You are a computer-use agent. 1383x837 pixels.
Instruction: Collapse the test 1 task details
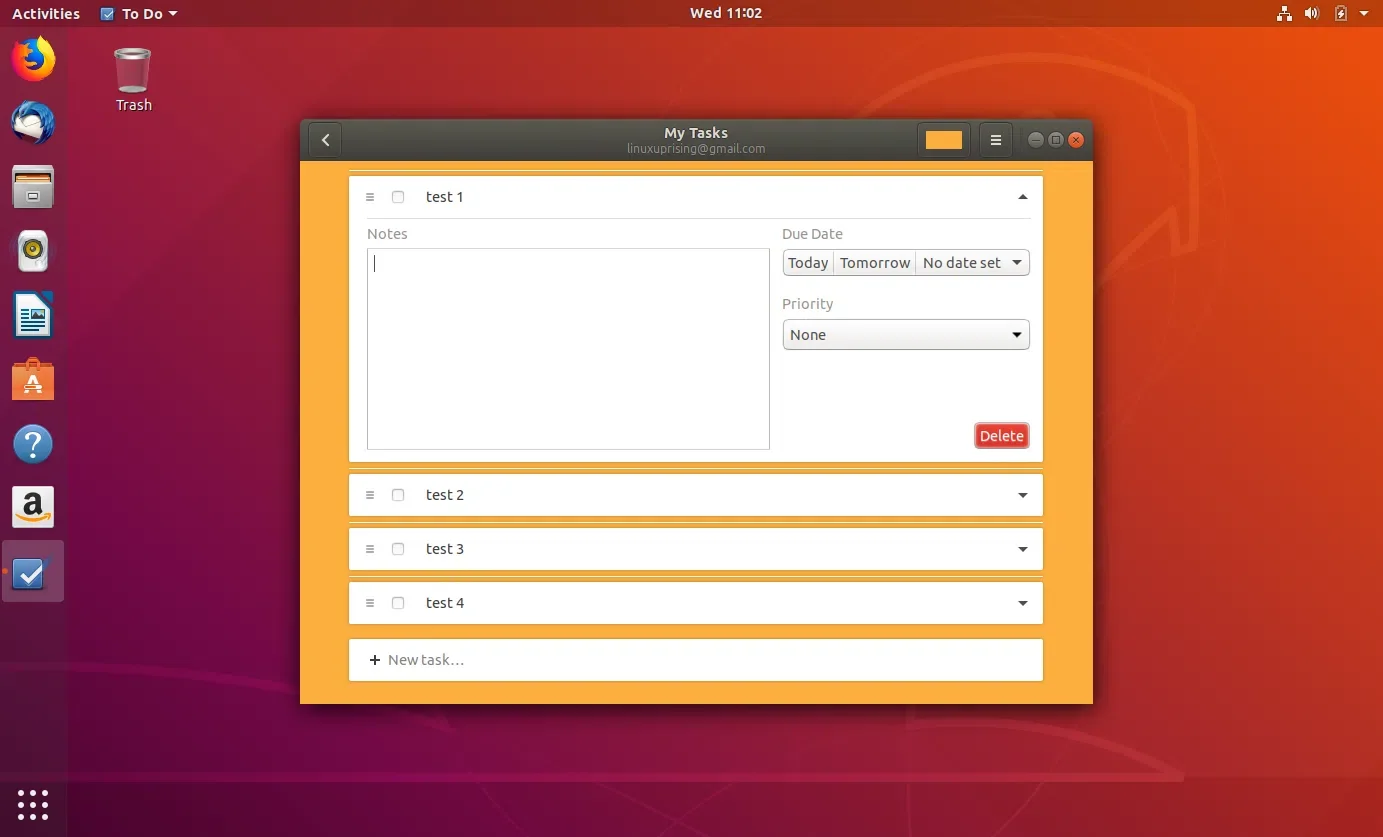point(1022,197)
